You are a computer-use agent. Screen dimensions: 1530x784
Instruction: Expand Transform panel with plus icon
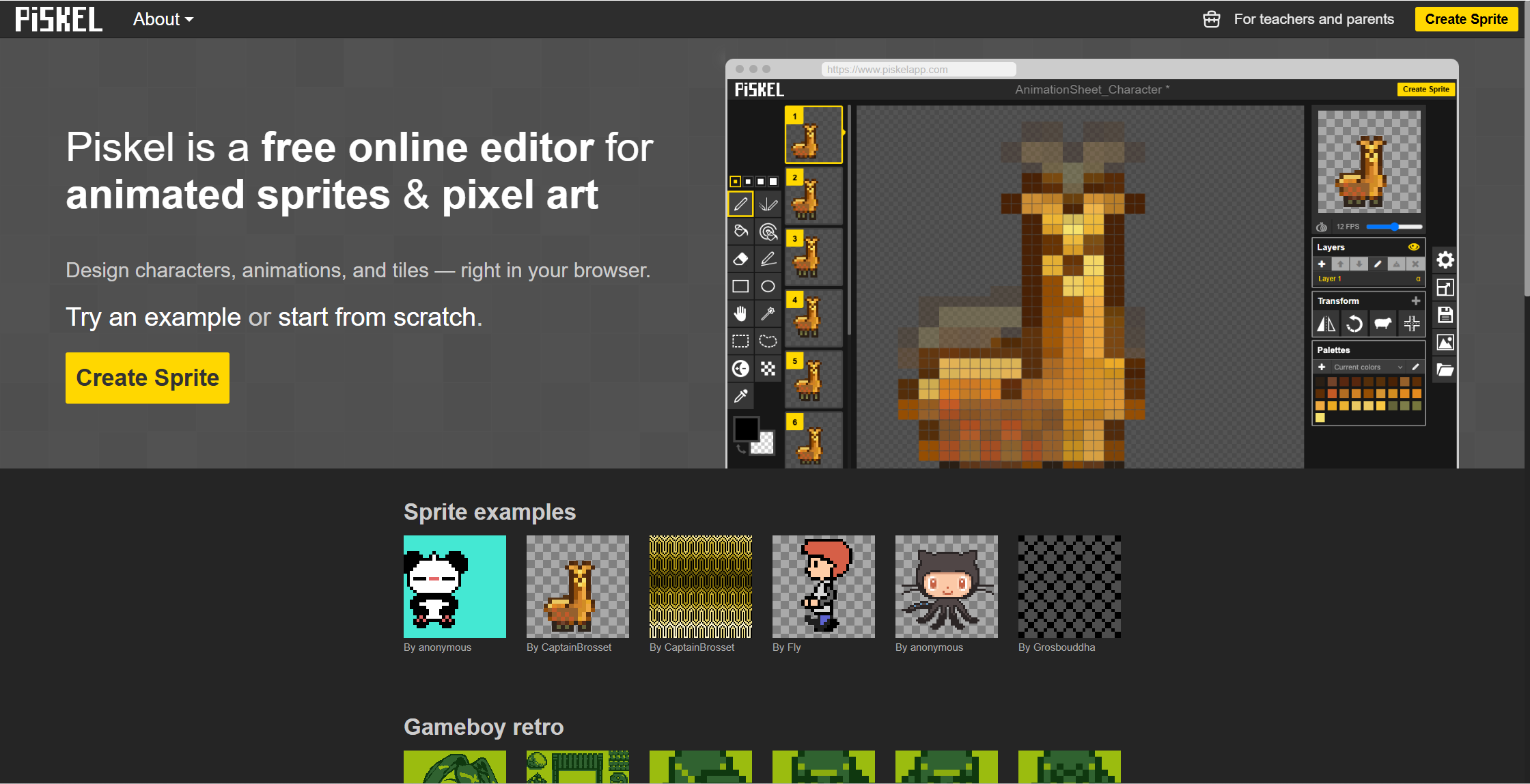[x=1415, y=300]
